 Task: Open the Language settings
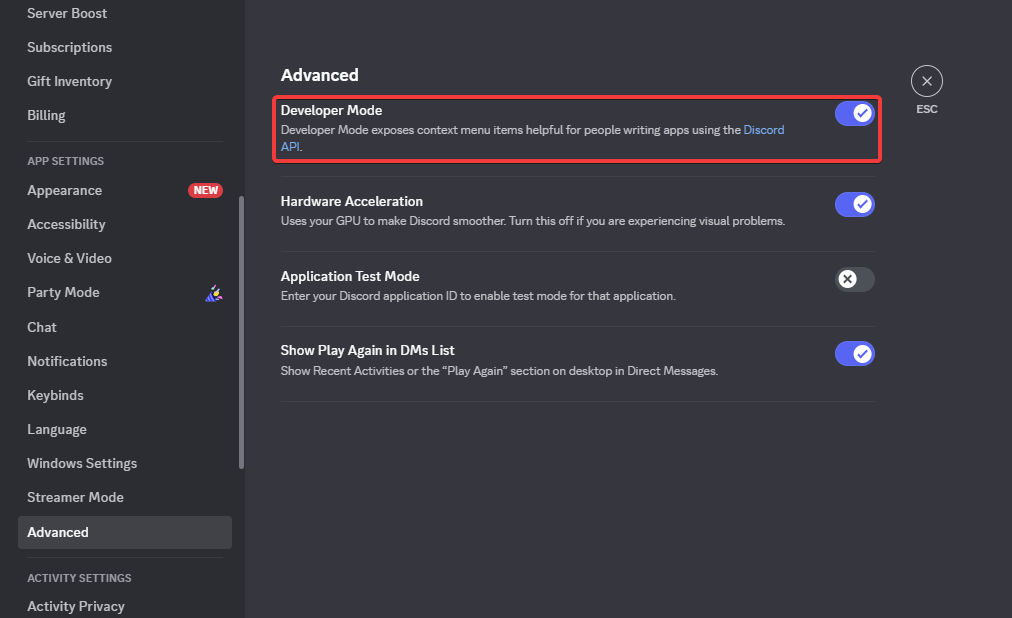(x=57, y=429)
